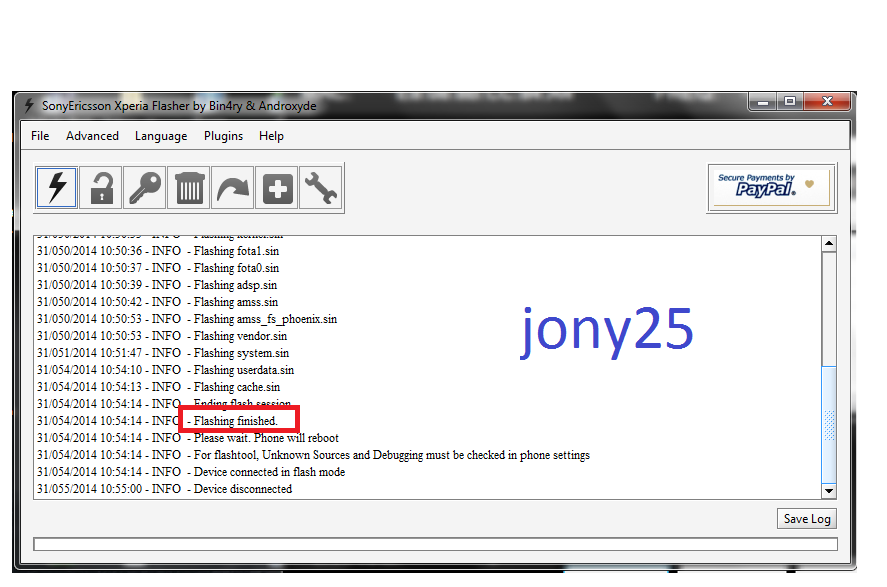
Task: Open the Help menu
Action: pos(271,136)
